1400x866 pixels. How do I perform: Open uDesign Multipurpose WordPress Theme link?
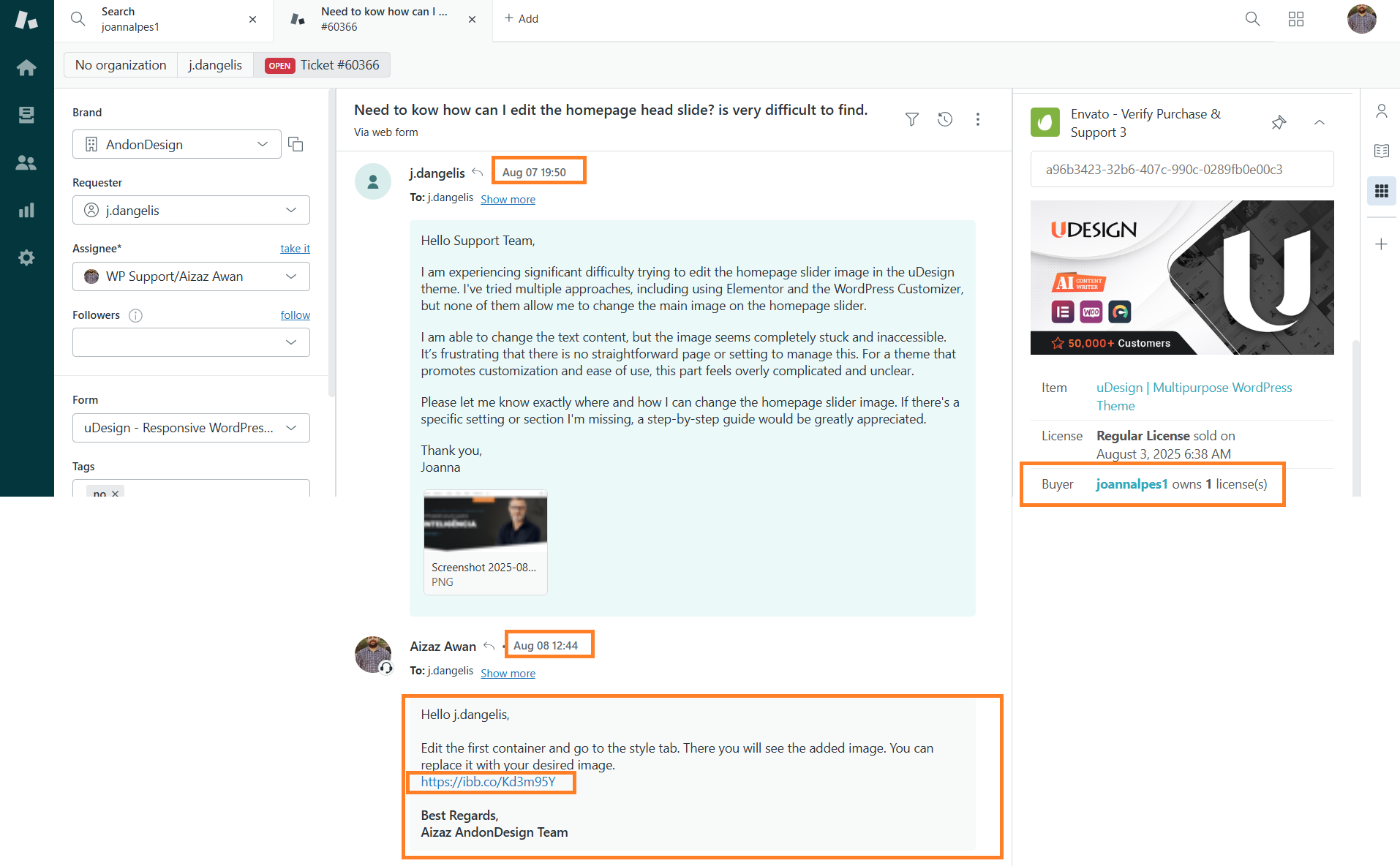tap(1194, 396)
